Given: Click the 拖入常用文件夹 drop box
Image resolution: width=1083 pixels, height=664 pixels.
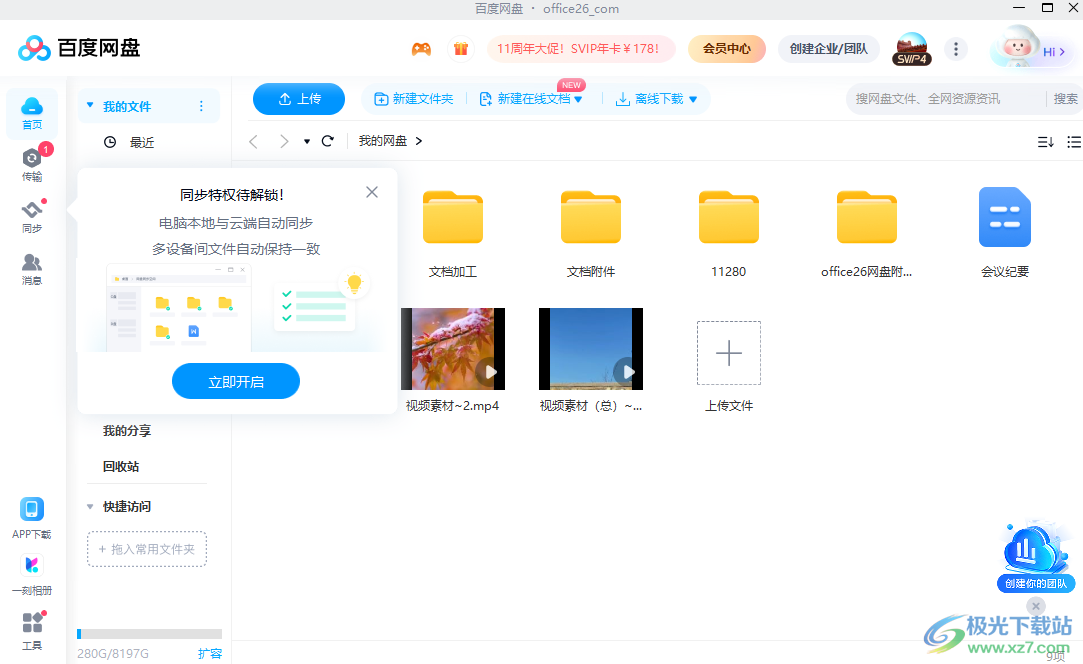Looking at the screenshot, I should coord(147,549).
